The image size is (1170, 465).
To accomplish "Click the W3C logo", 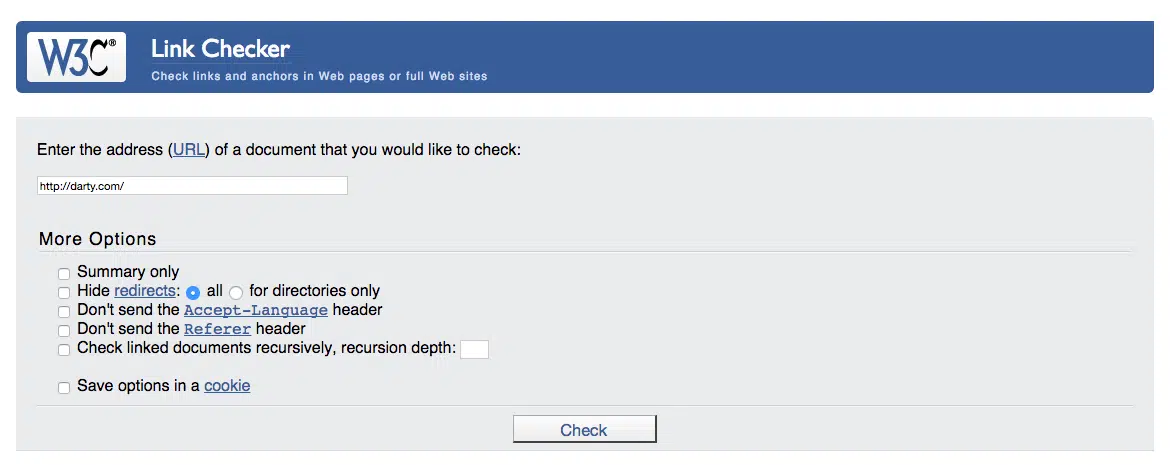I will point(76,56).
